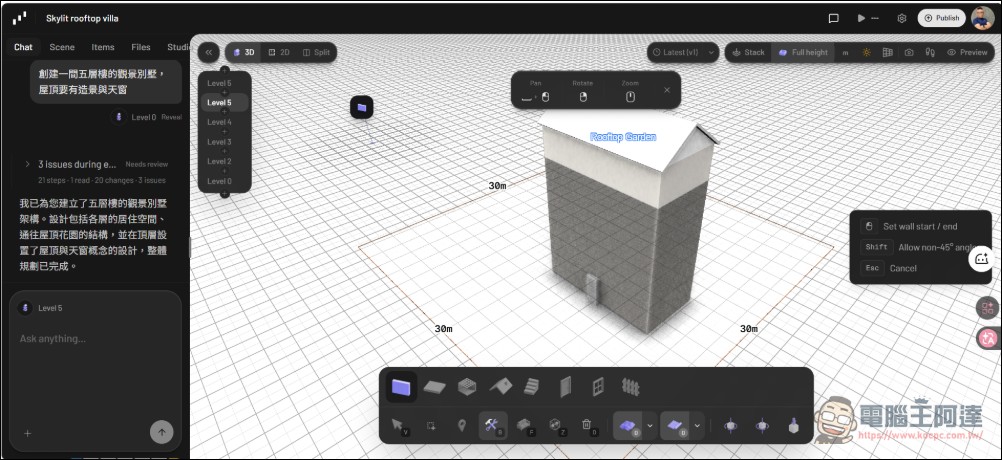Click the first orbit-rotate view icon
The image size is (1002, 460).
coord(730,426)
